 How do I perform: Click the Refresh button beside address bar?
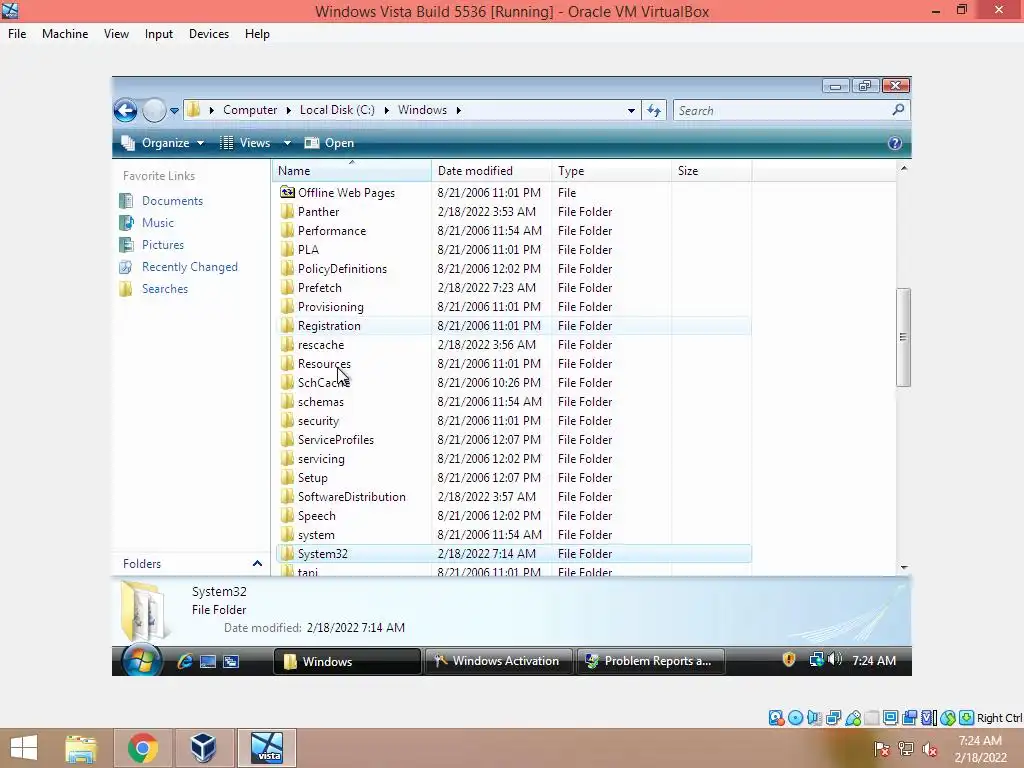tap(654, 110)
